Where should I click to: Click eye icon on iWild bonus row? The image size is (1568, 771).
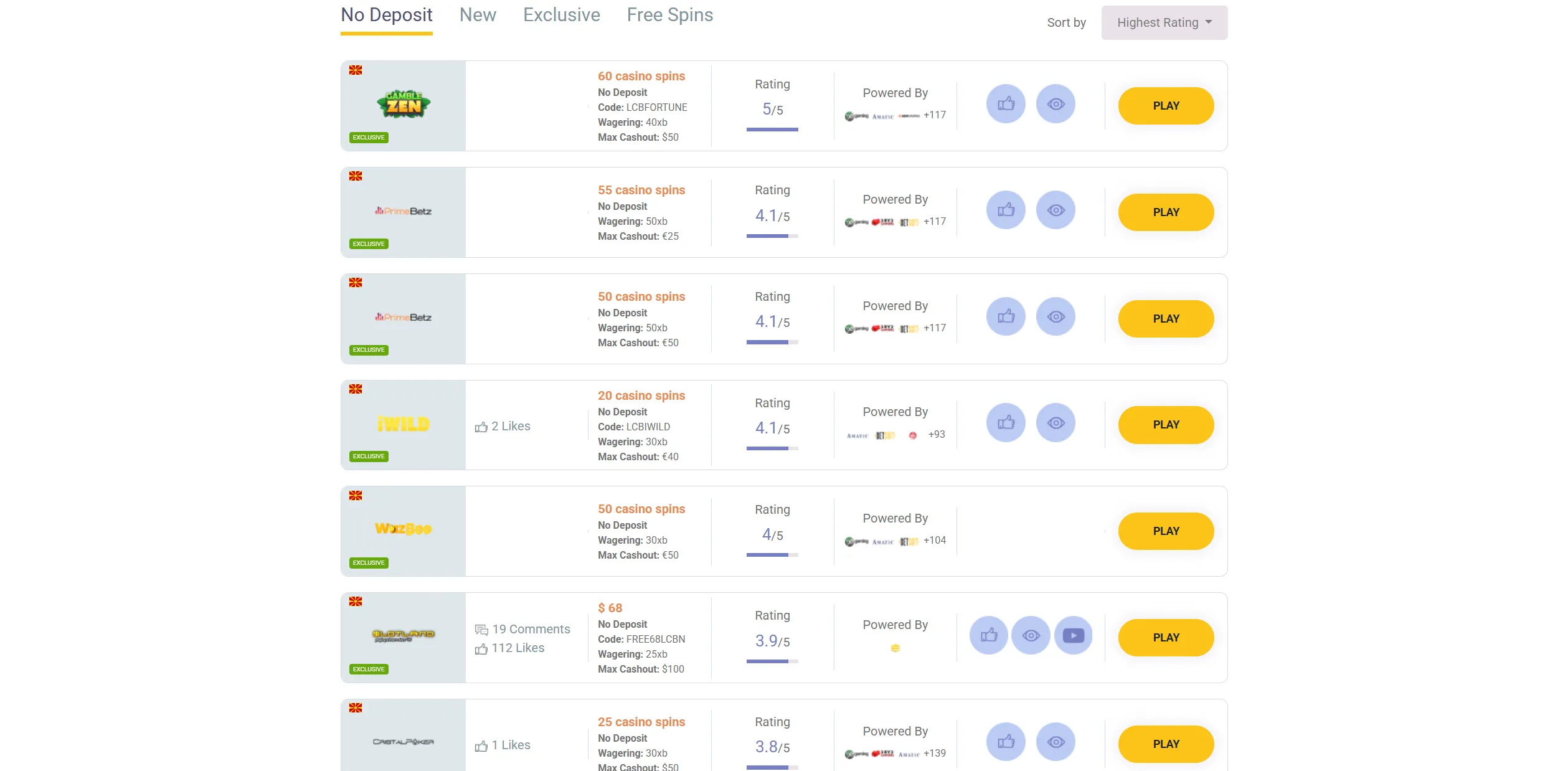pos(1056,423)
